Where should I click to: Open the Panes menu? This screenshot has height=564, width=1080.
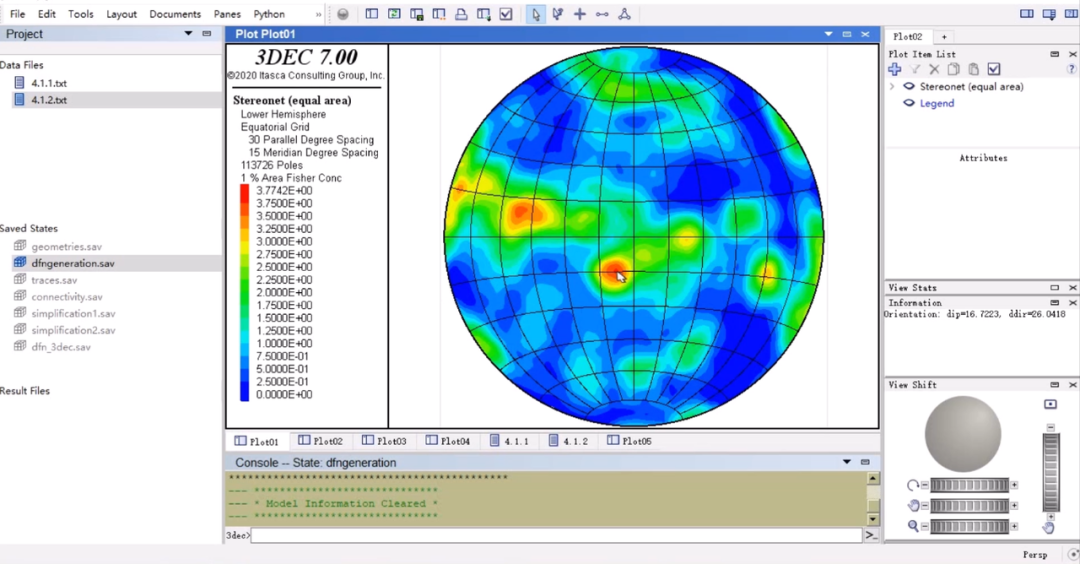click(x=227, y=14)
